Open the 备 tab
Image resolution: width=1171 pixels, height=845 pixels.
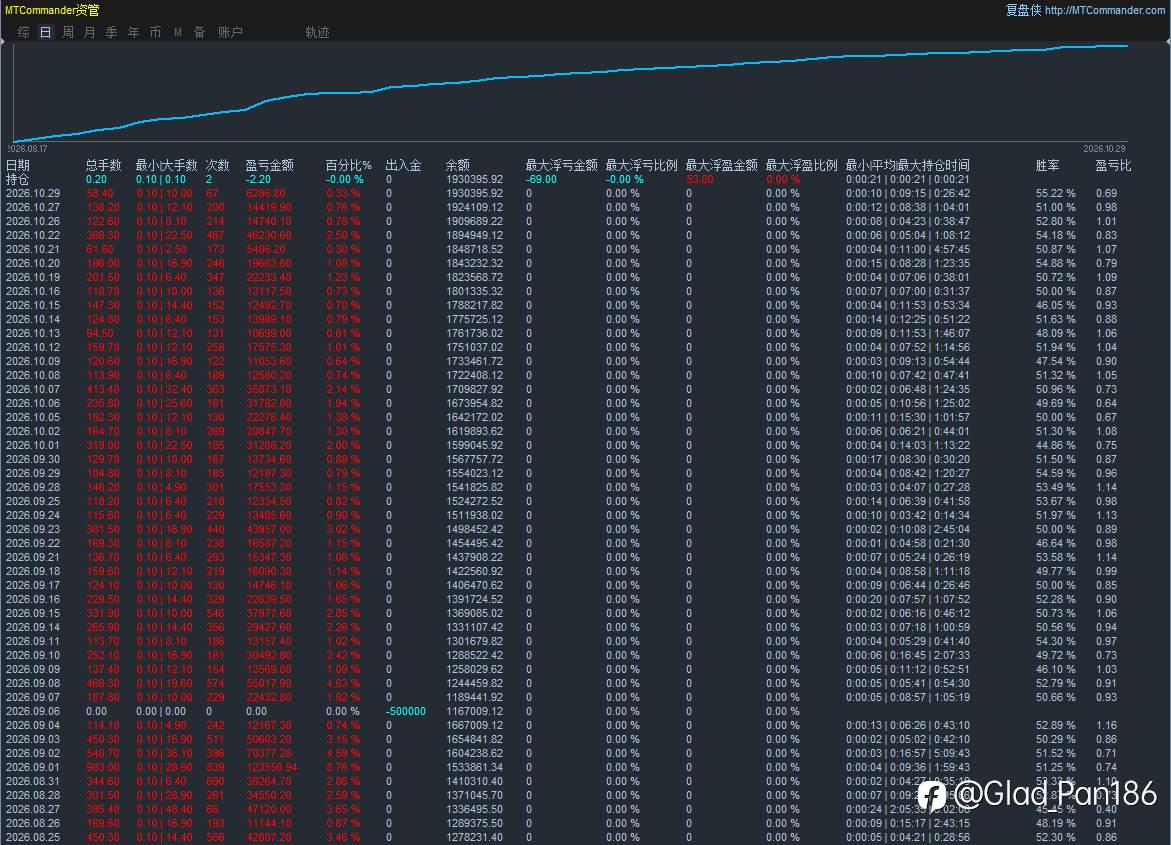(x=199, y=32)
